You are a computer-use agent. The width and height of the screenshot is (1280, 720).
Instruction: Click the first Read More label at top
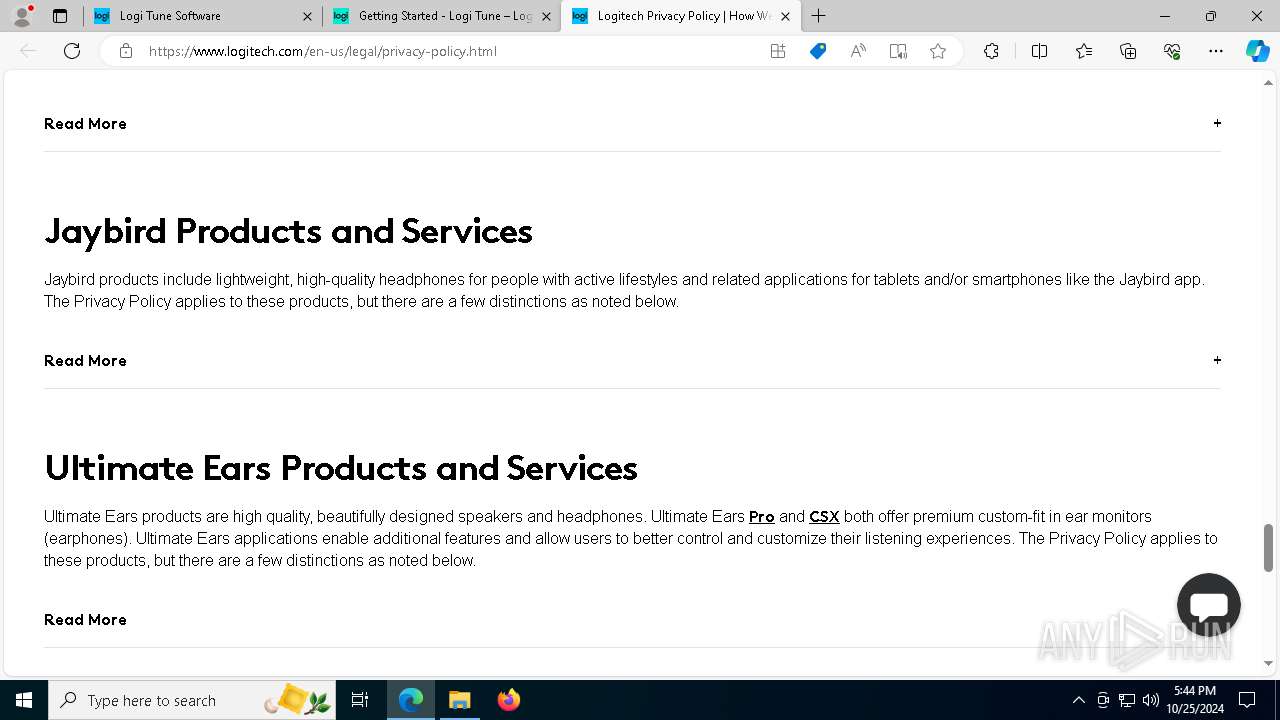85,124
